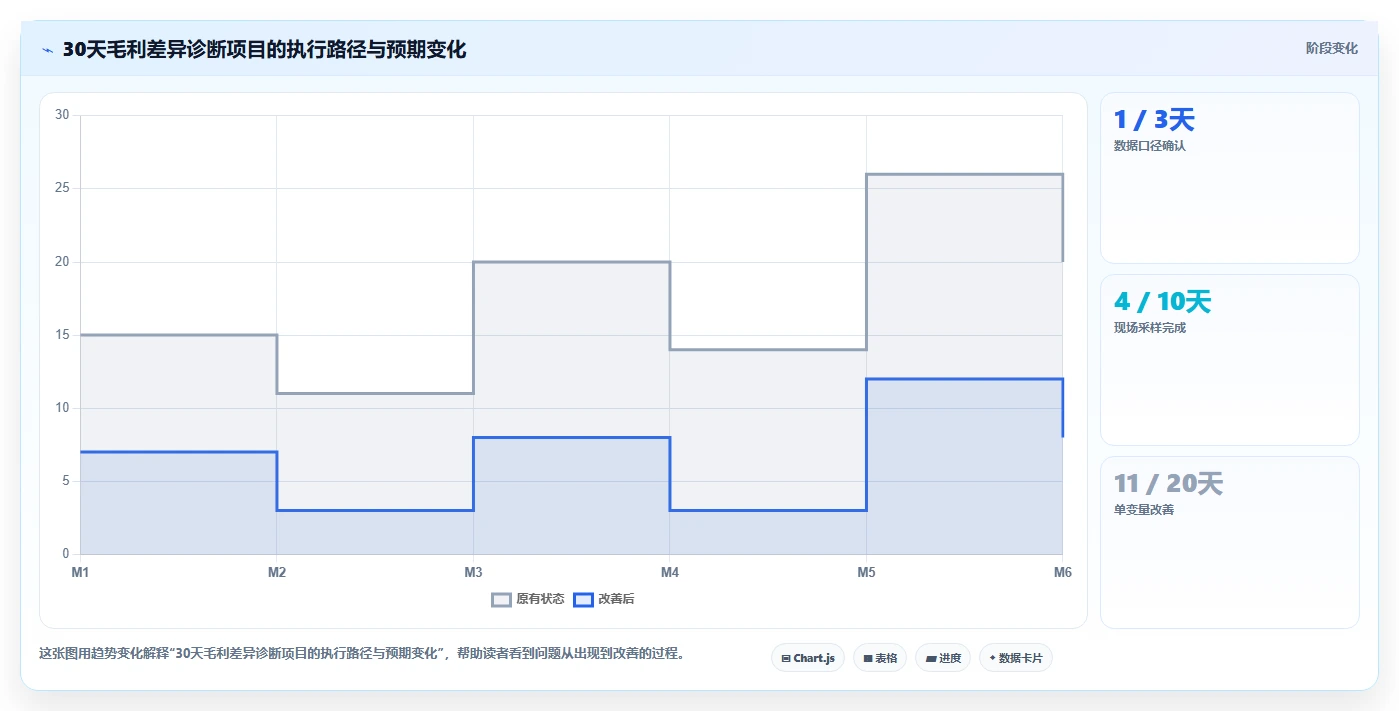The width and height of the screenshot is (1399, 711).
Task: Select the 表格 tag
Action: tap(881, 658)
